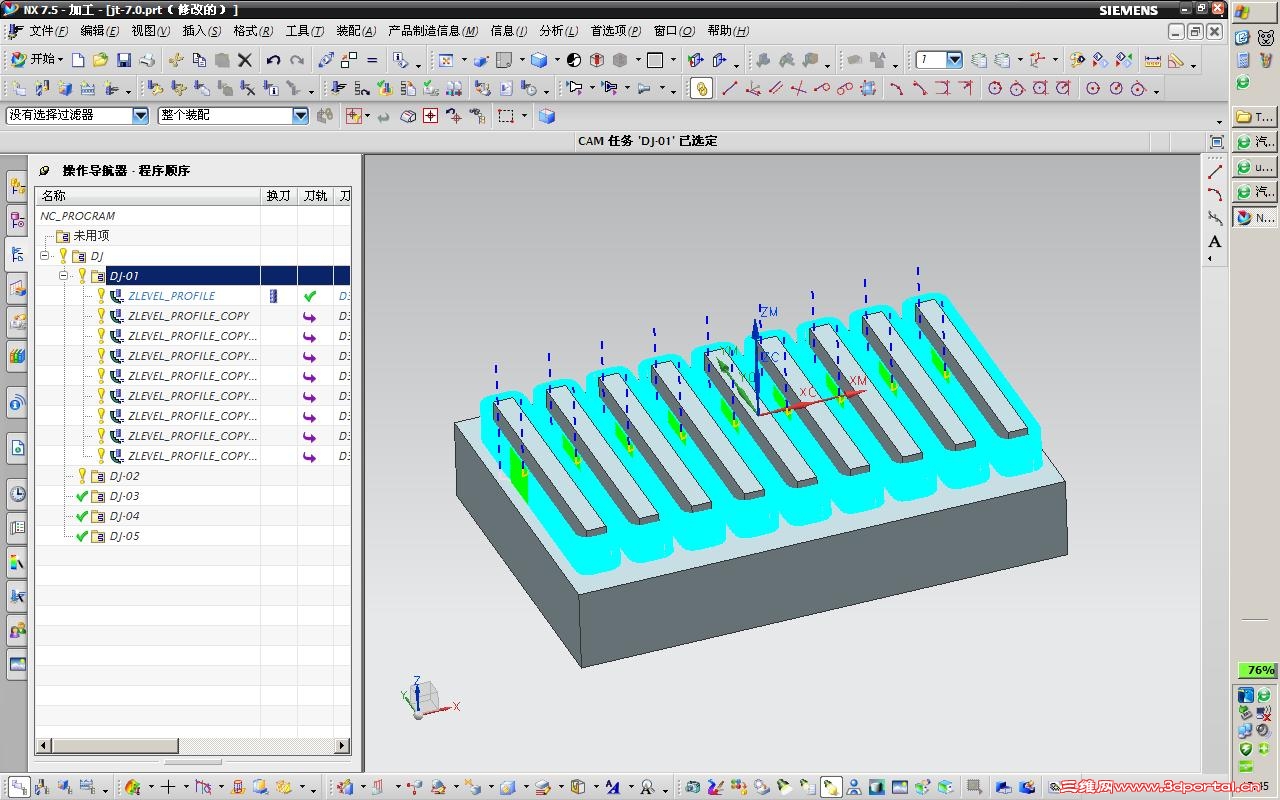Open the Help (帮助) menu
Viewport: 1280px width, 800px height.
point(728,31)
